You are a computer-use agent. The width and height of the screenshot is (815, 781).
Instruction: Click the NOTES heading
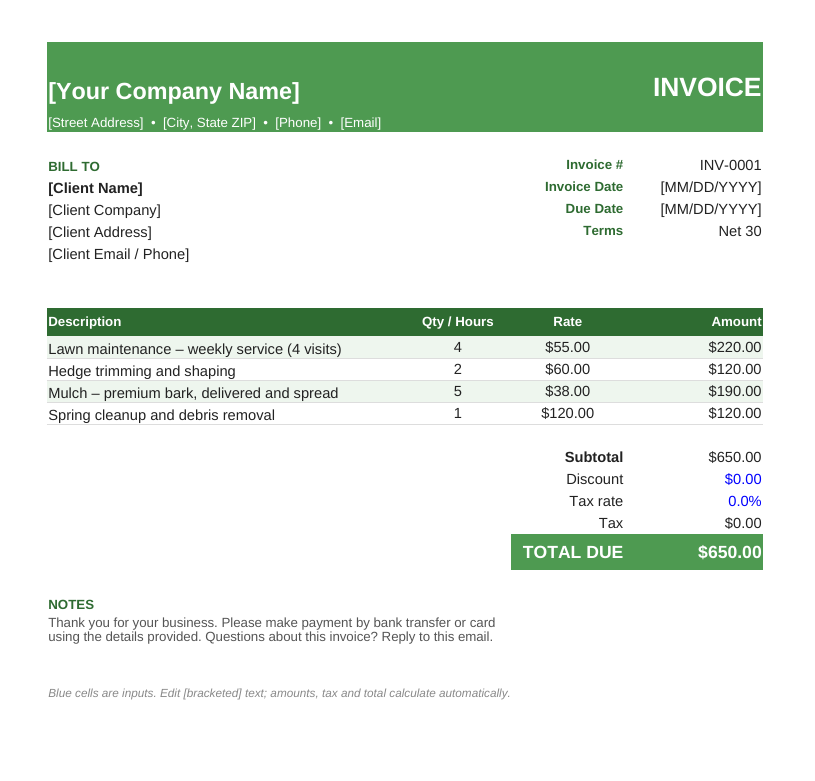pos(71,604)
